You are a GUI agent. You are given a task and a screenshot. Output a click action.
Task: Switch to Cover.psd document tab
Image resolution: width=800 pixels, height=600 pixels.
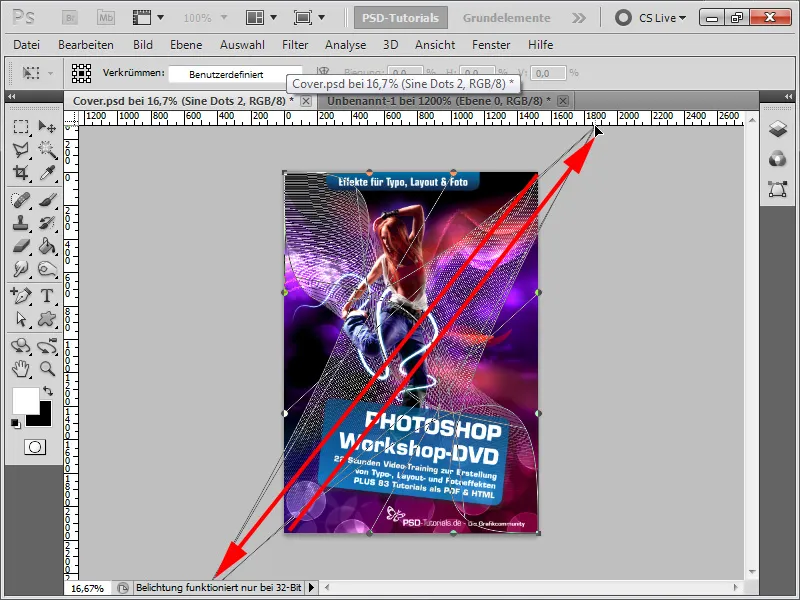coord(183,101)
